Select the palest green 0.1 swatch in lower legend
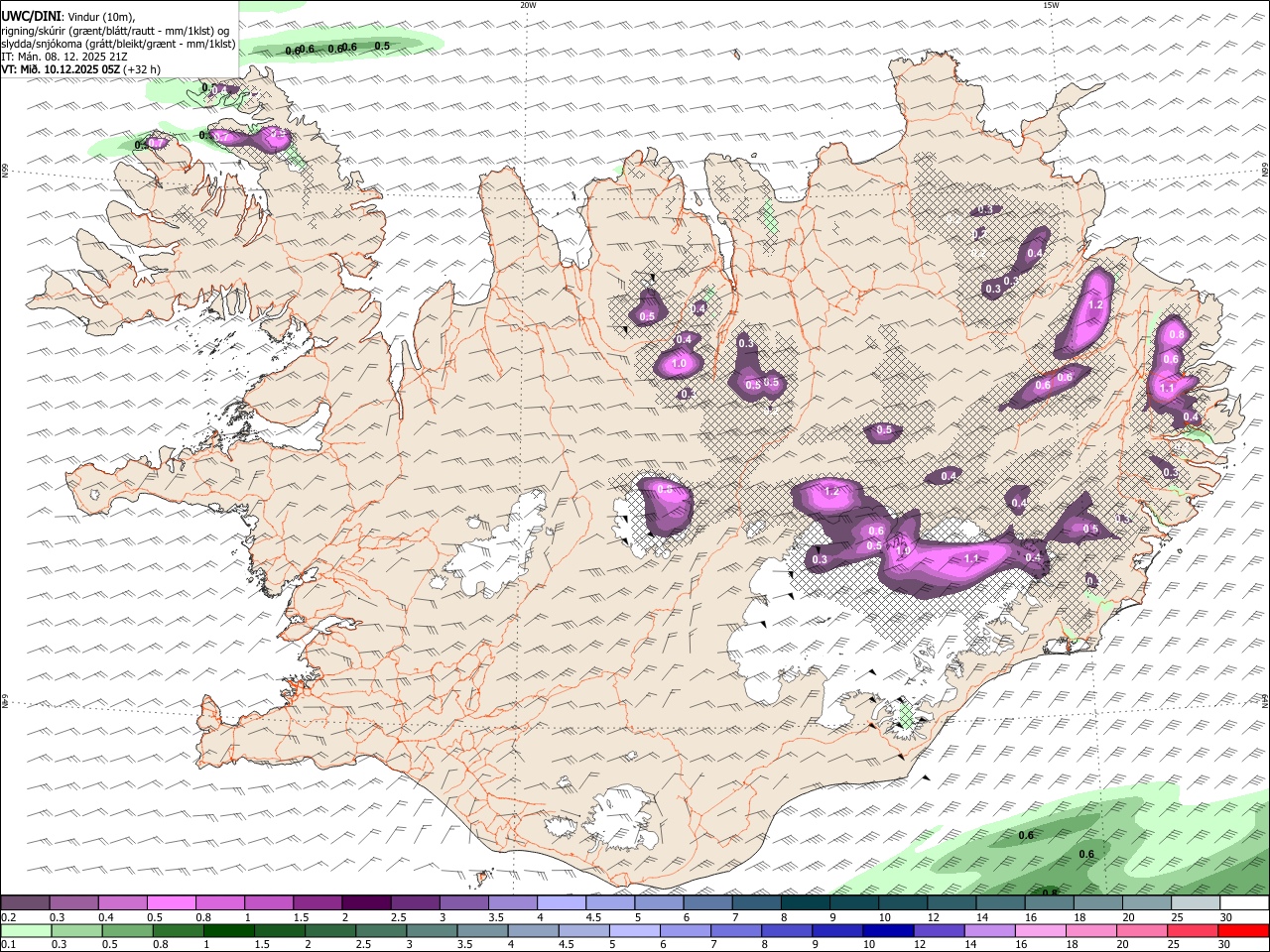 [x=26, y=931]
